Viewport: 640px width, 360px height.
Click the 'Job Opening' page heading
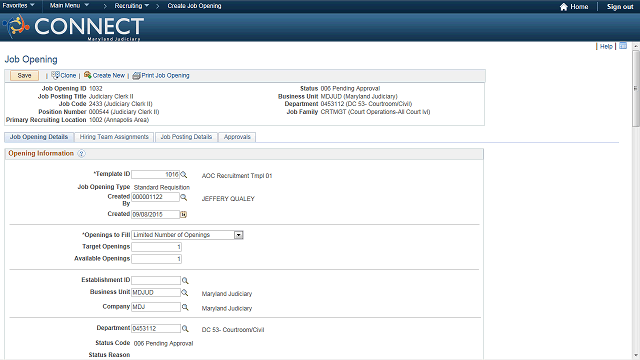(31, 60)
